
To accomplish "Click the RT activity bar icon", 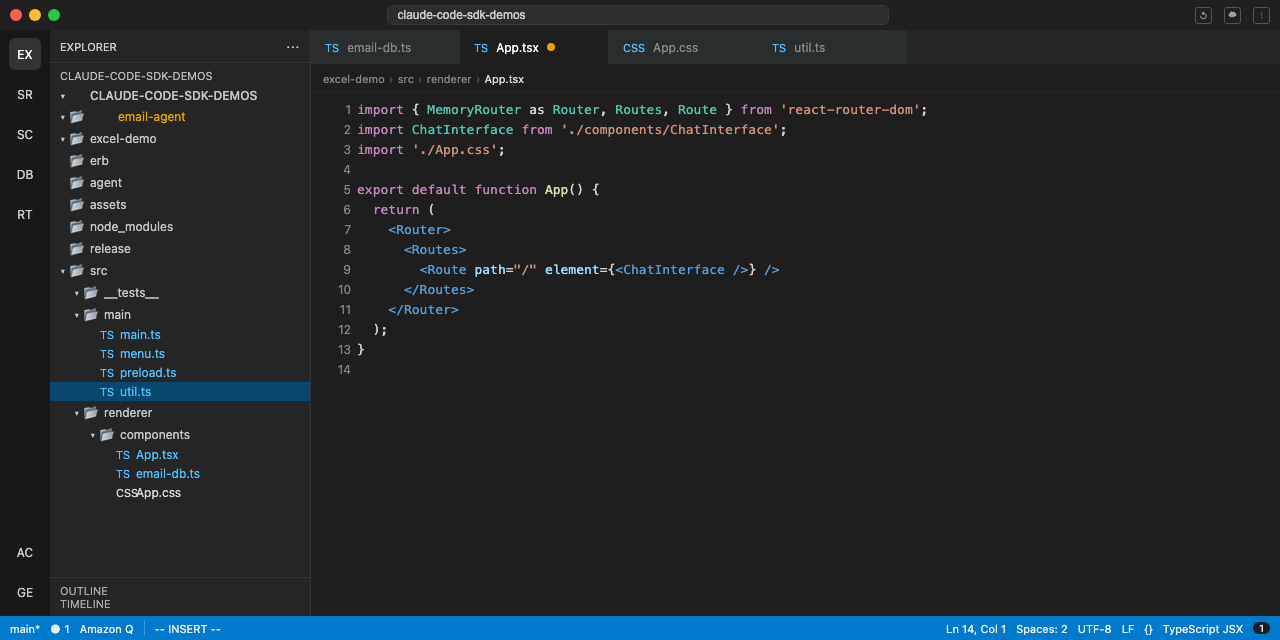I will [25, 214].
